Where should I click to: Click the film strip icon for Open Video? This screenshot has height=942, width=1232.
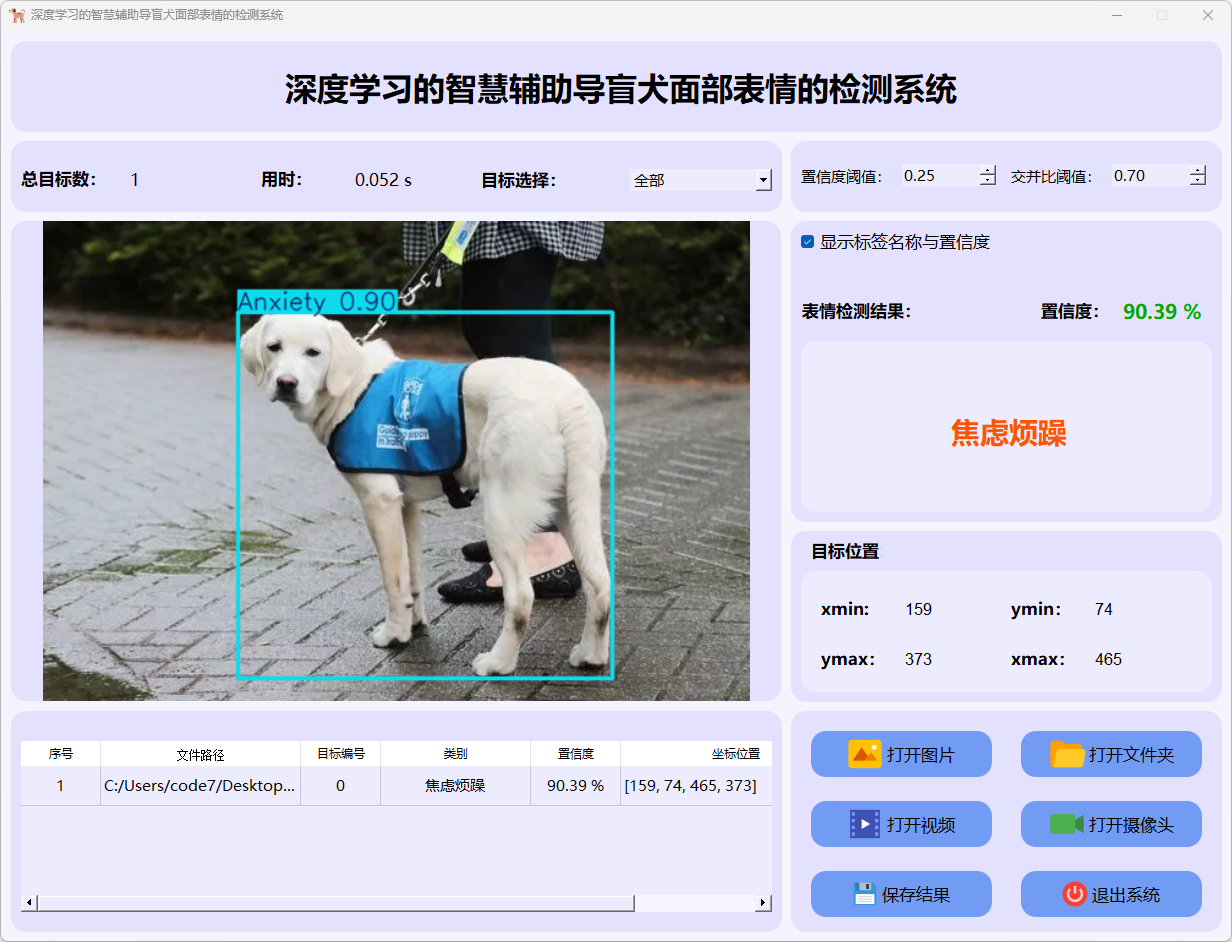(x=864, y=824)
